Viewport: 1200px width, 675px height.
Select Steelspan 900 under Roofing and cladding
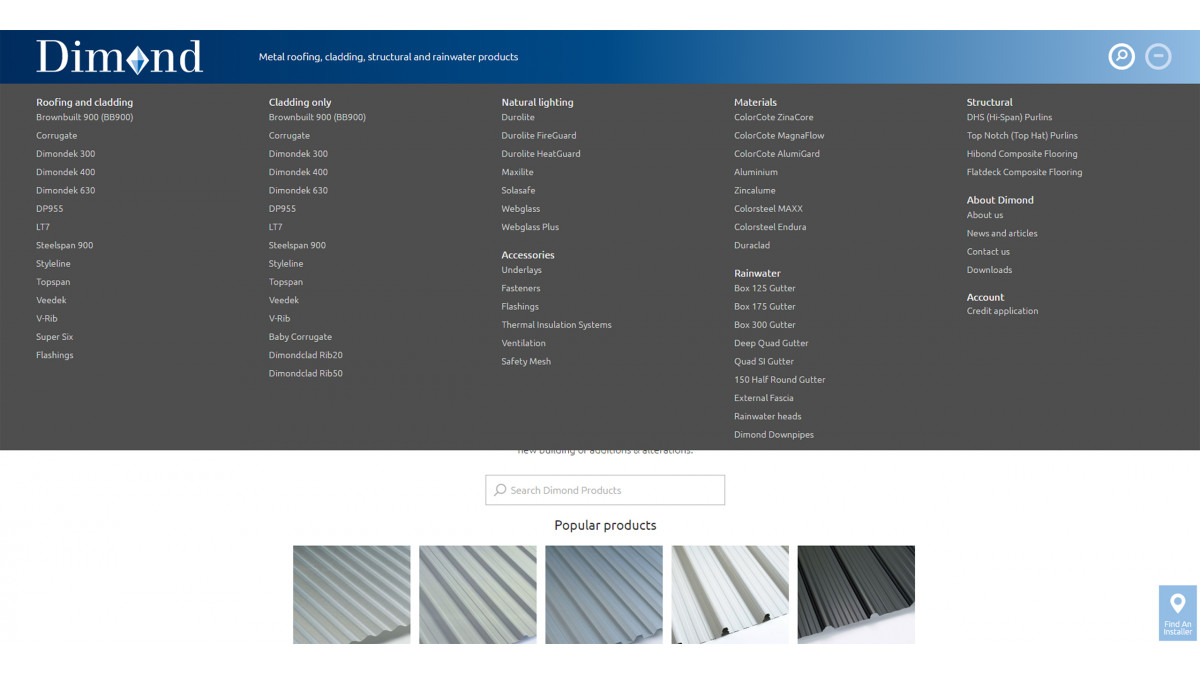(65, 245)
